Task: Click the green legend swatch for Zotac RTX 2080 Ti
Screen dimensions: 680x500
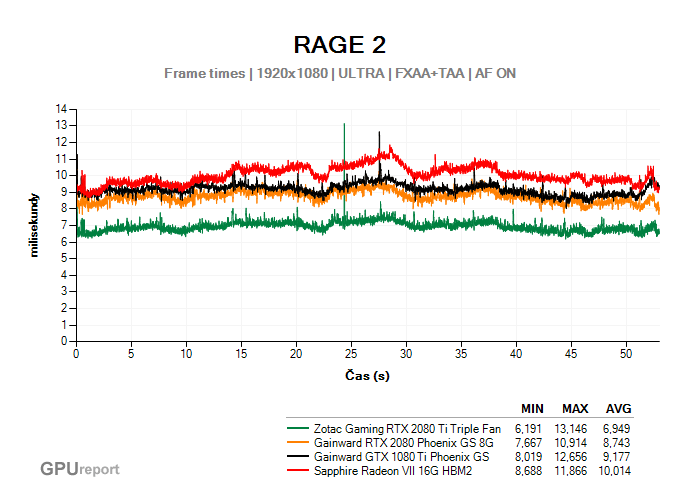Action: pyautogui.click(x=298, y=428)
